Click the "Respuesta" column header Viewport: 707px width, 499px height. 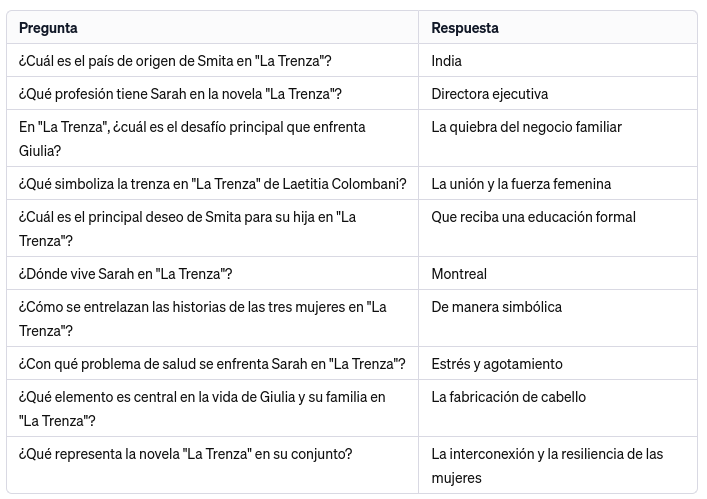point(465,28)
